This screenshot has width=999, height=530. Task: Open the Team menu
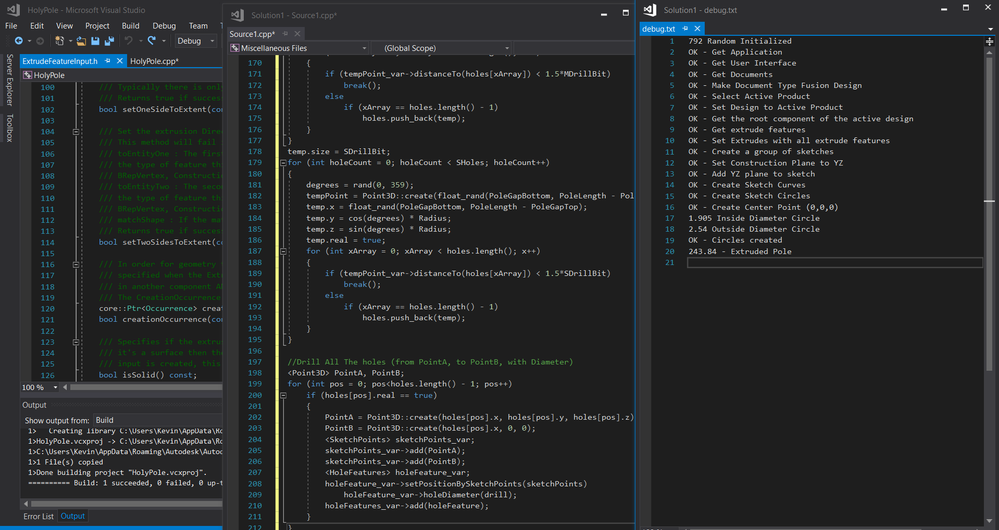(x=198, y=25)
